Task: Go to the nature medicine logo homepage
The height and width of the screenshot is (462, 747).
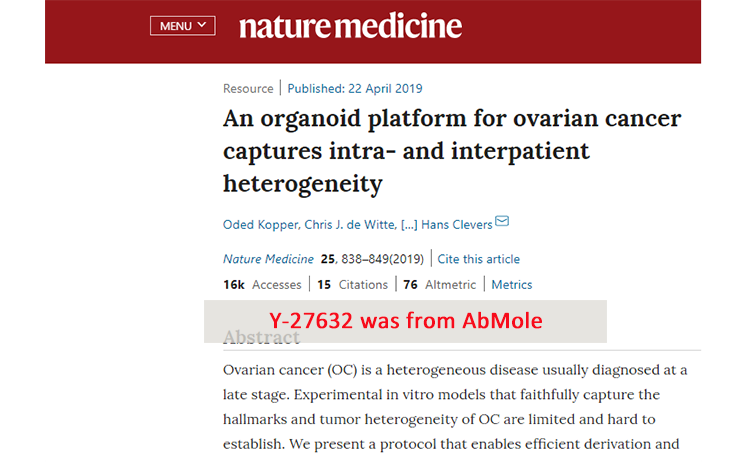Action: (350, 27)
